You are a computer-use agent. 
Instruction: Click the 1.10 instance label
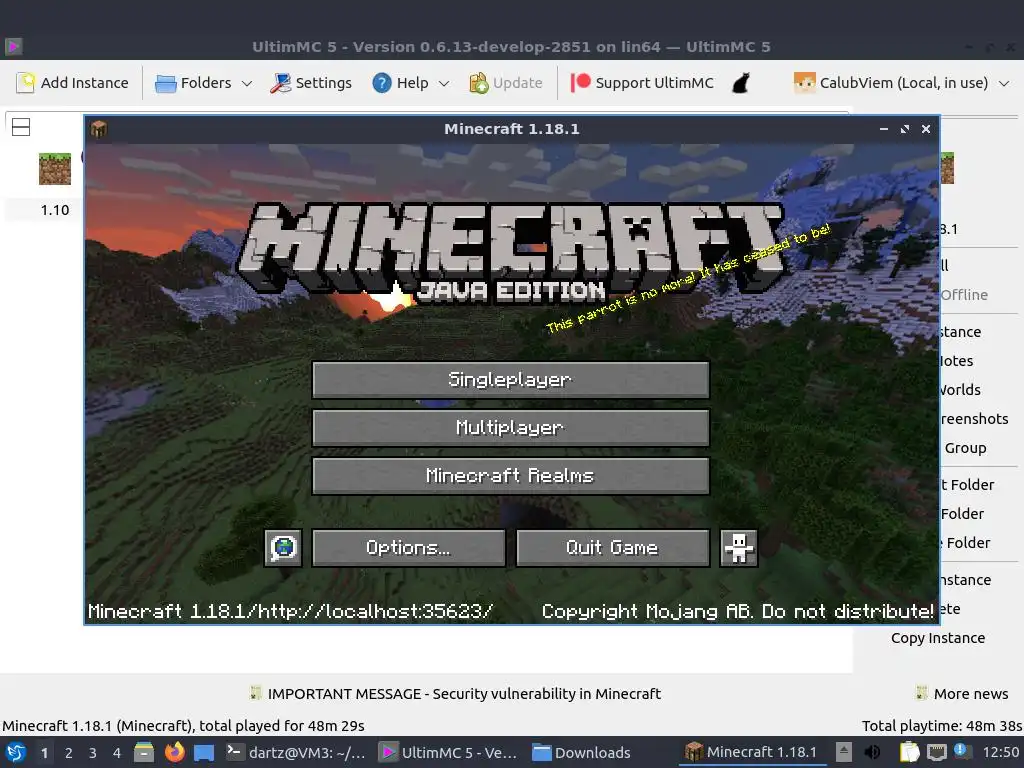pos(55,210)
